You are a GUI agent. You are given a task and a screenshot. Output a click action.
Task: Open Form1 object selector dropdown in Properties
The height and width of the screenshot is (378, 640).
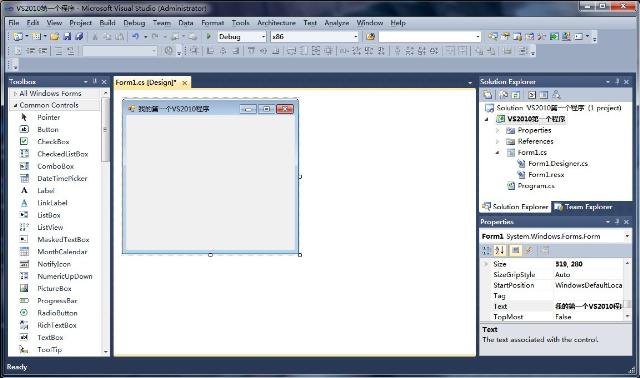click(627, 236)
